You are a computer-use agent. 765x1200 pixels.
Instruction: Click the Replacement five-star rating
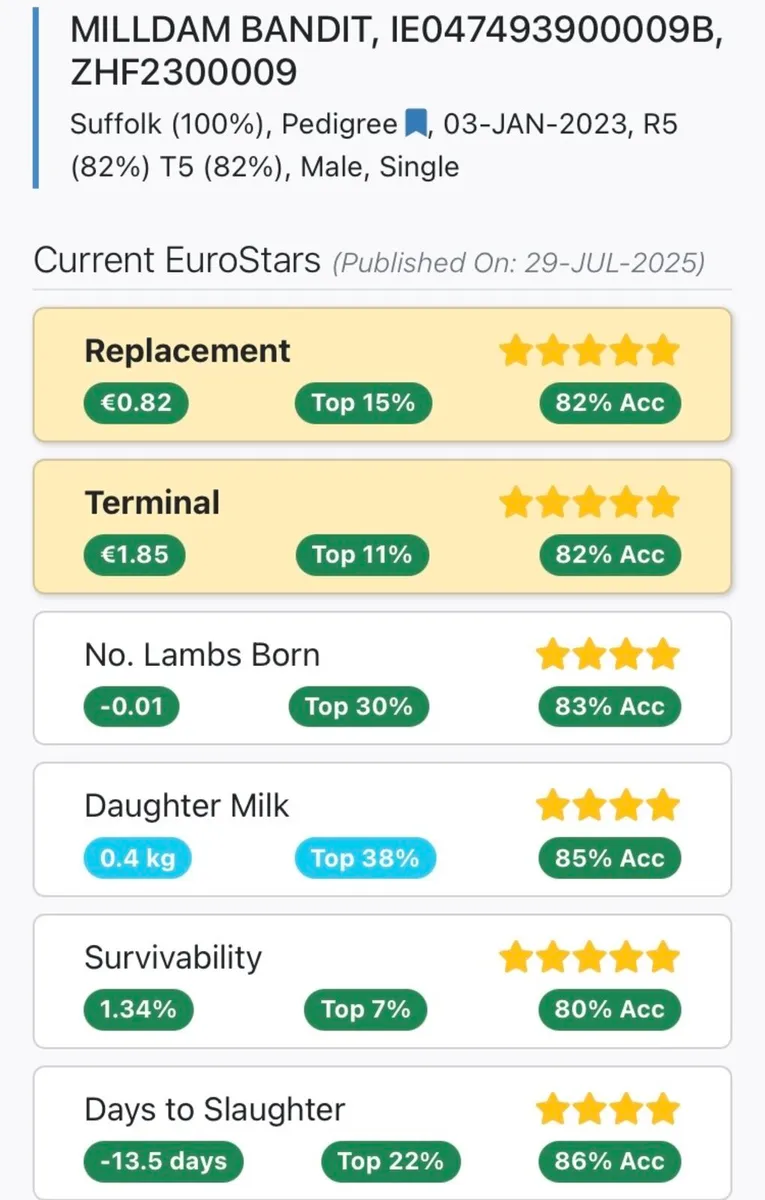tap(589, 352)
